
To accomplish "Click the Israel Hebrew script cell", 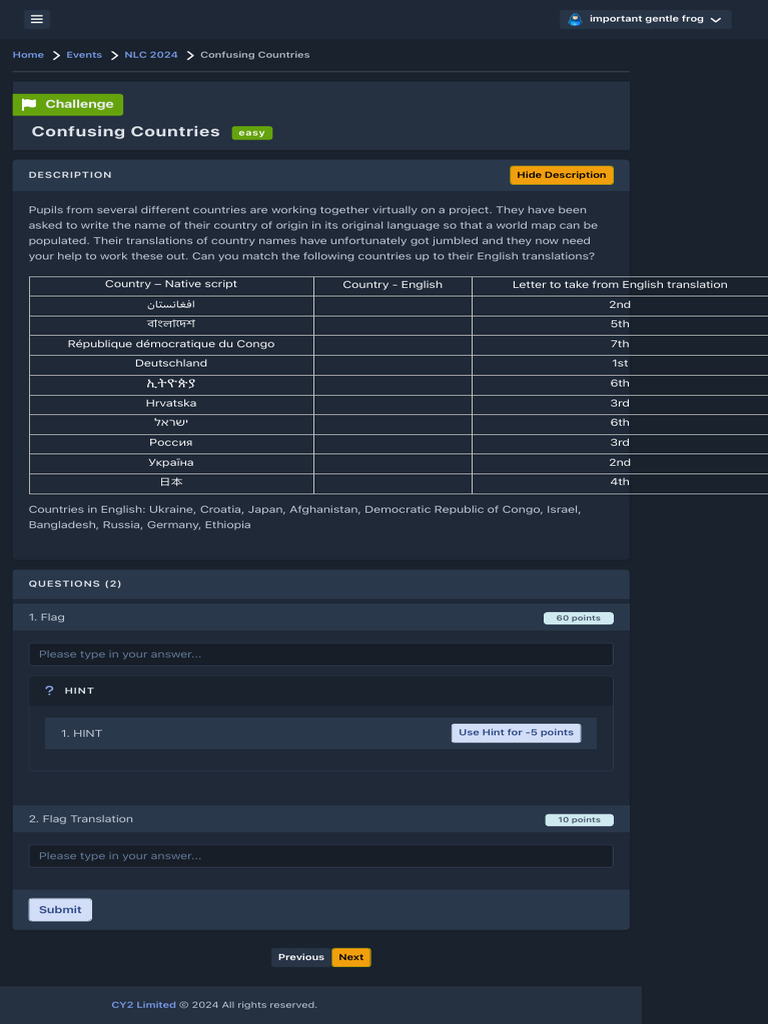I will pyautogui.click(x=171, y=423).
